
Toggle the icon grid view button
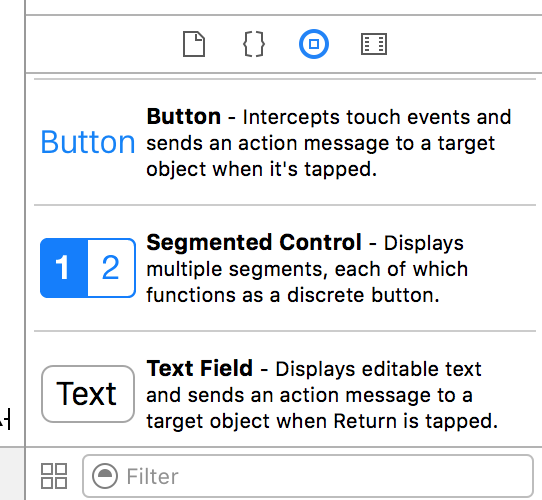[54, 476]
